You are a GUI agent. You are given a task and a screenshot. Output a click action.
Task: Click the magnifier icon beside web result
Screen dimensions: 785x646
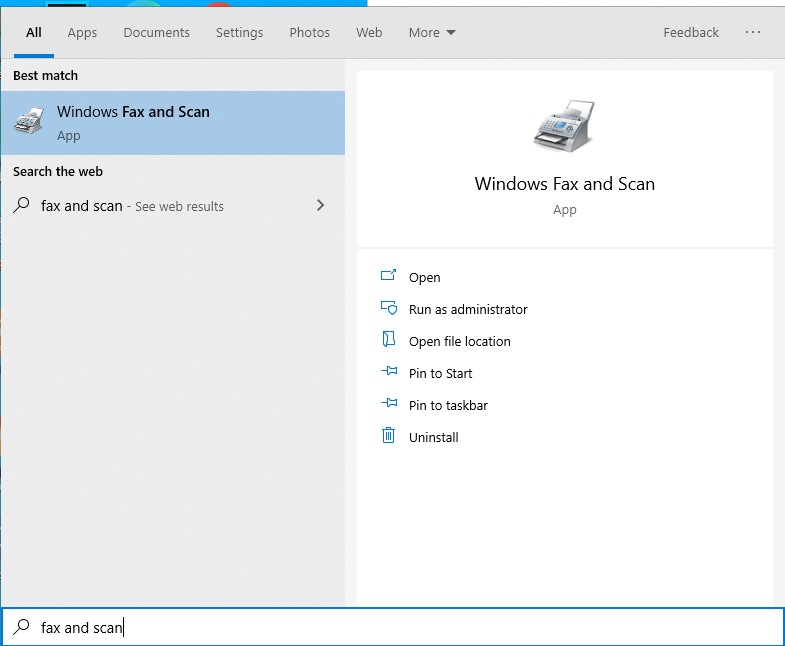coord(21,206)
